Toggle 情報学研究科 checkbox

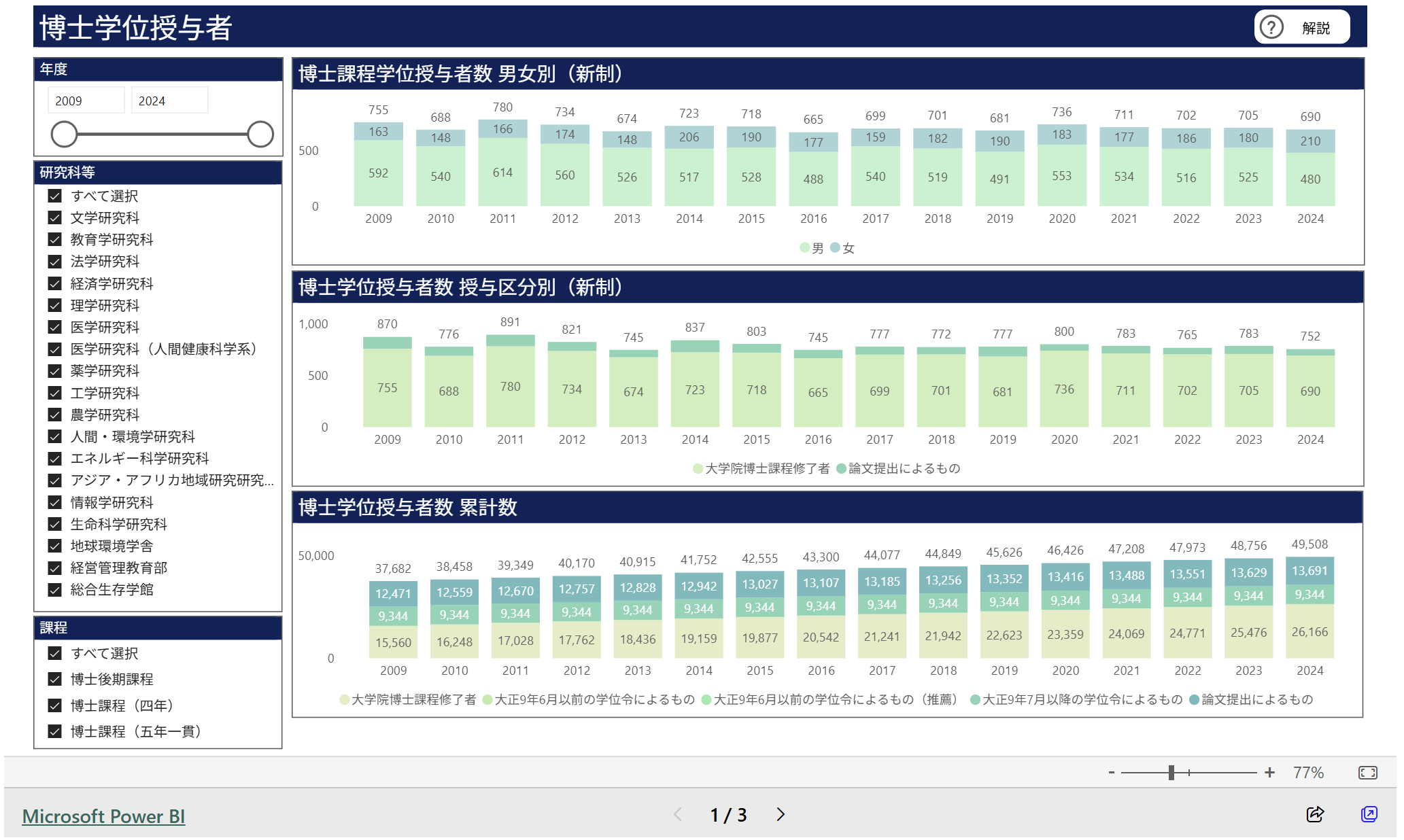click(55, 502)
